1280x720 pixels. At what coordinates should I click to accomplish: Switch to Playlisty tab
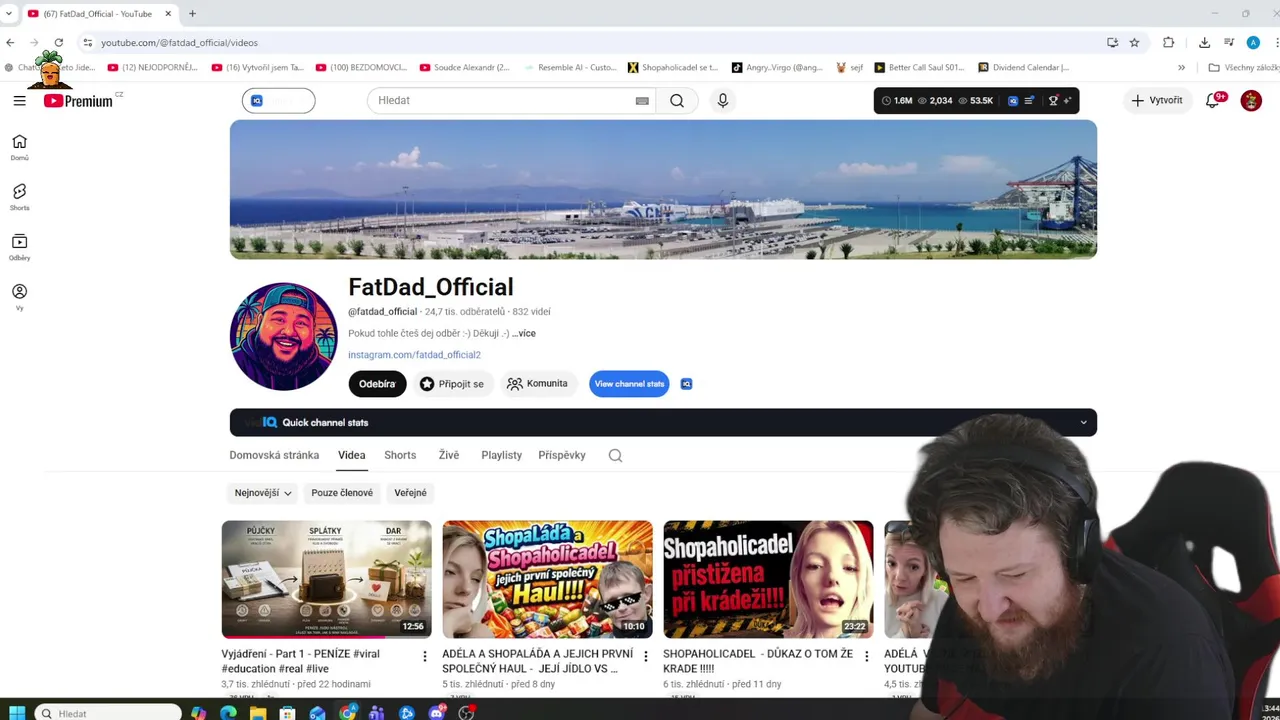coord(501,455)
